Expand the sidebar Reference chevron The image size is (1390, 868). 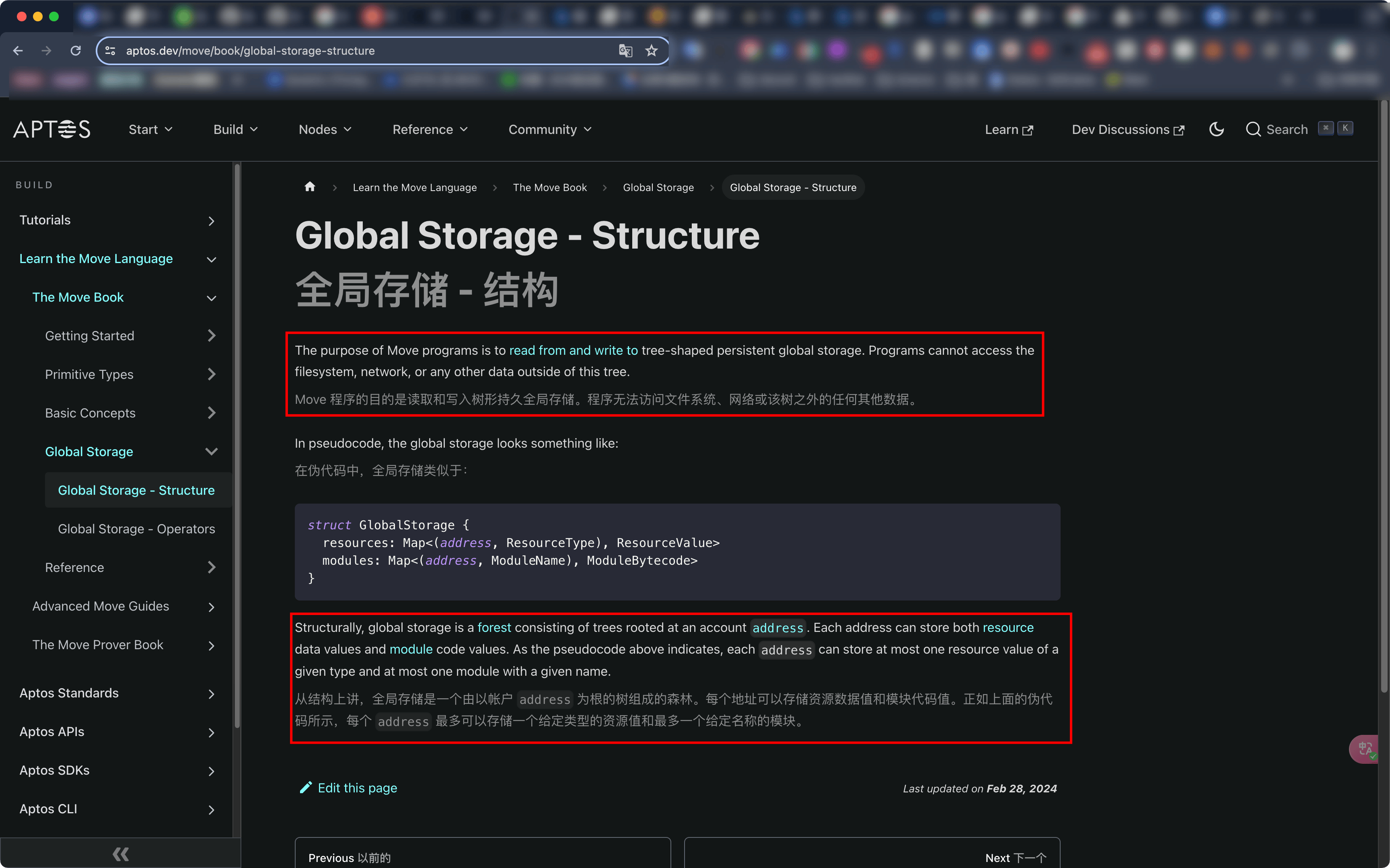[x=211, y=567]
